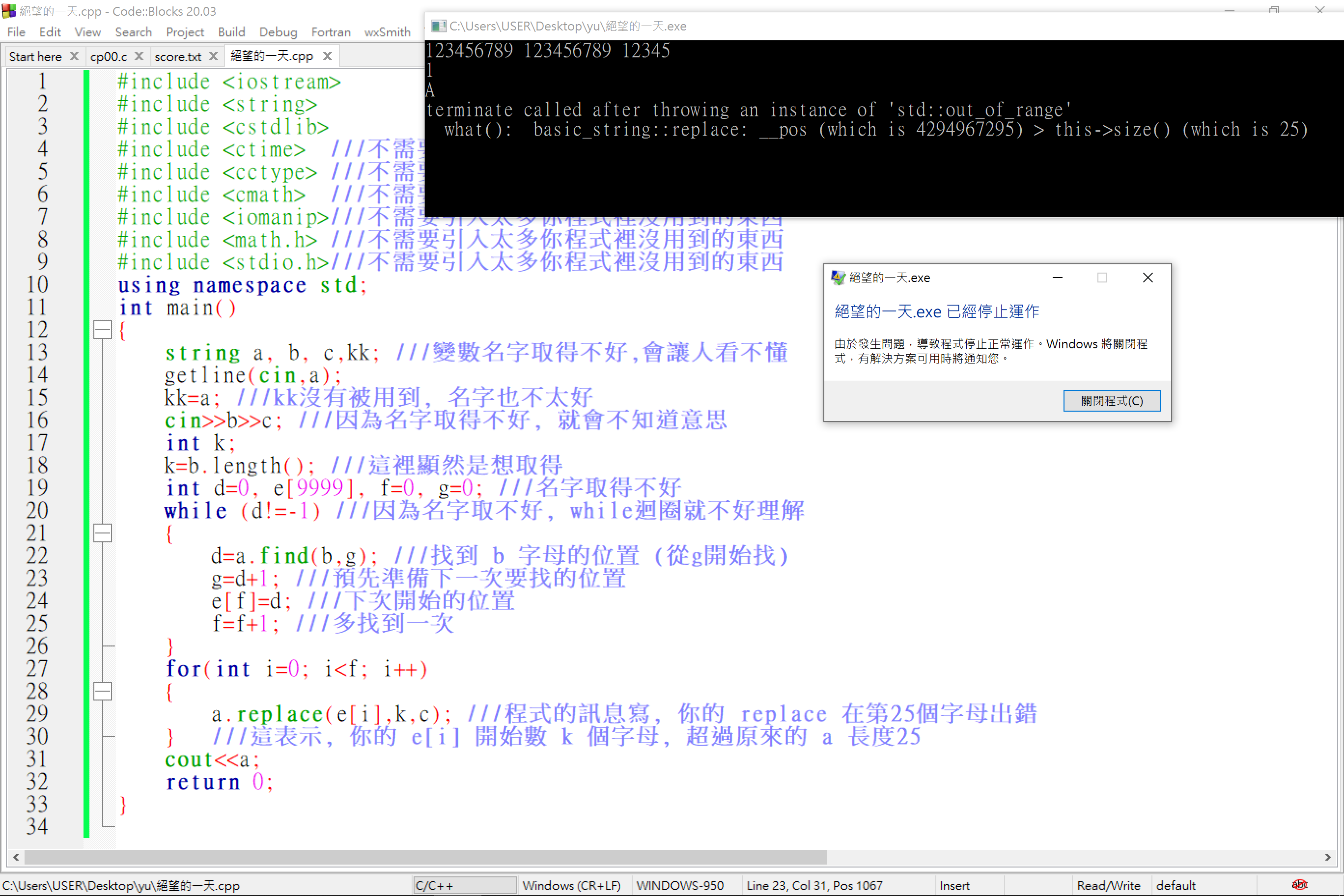Collapse the while loop fold at line 21
The width and height of the screenshot is (1344, 896).
pyautogui.click(x=103, y=533)
